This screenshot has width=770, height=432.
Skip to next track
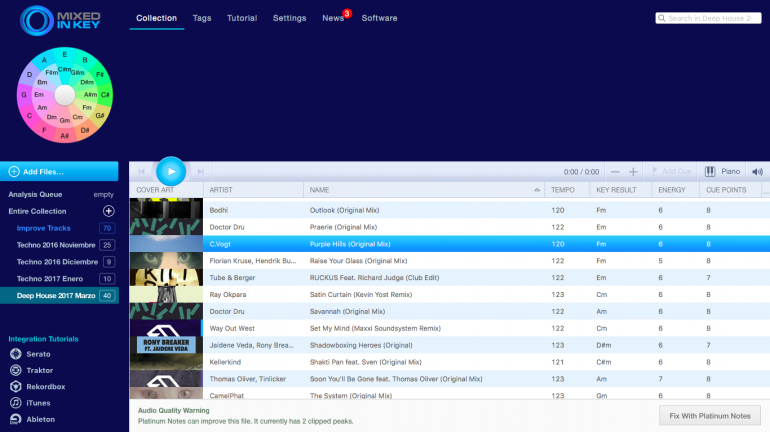[x=200, y=171]
